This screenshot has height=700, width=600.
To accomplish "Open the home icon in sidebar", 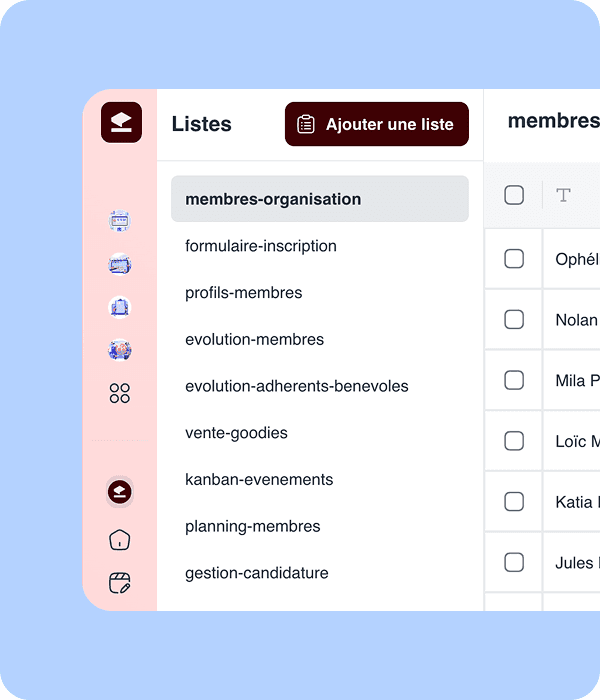I will (120, 540).
